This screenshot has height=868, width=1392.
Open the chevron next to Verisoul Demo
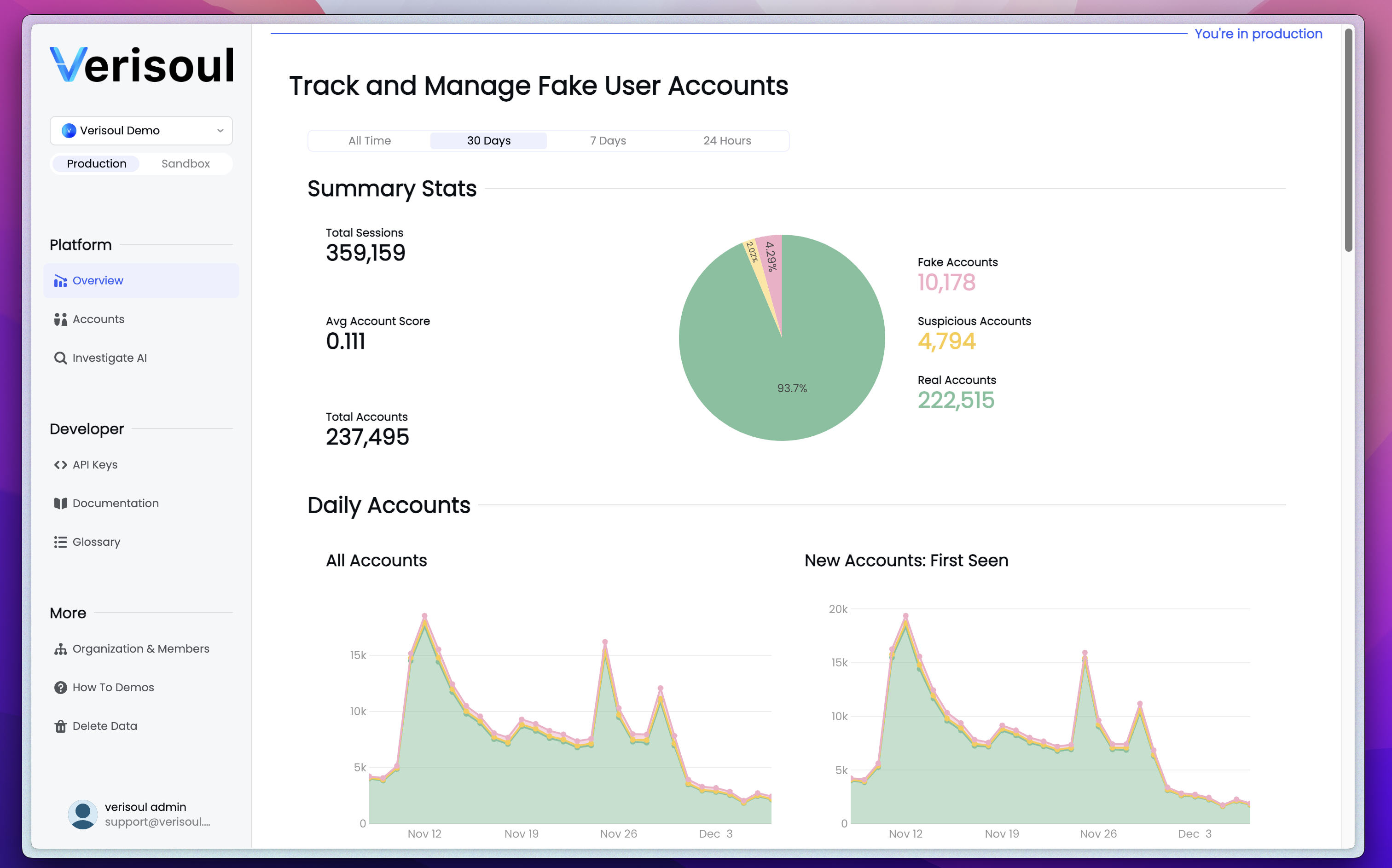pos(220,130)
